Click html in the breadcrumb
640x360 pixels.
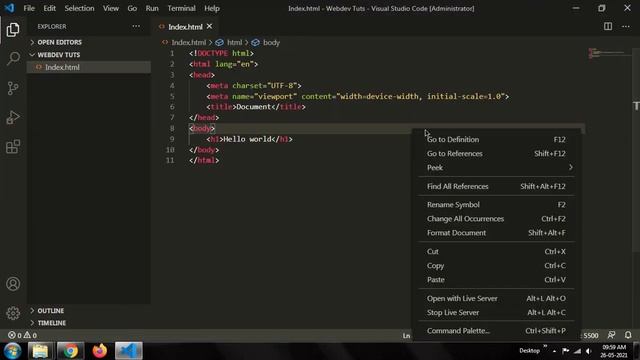coord(234,42)
